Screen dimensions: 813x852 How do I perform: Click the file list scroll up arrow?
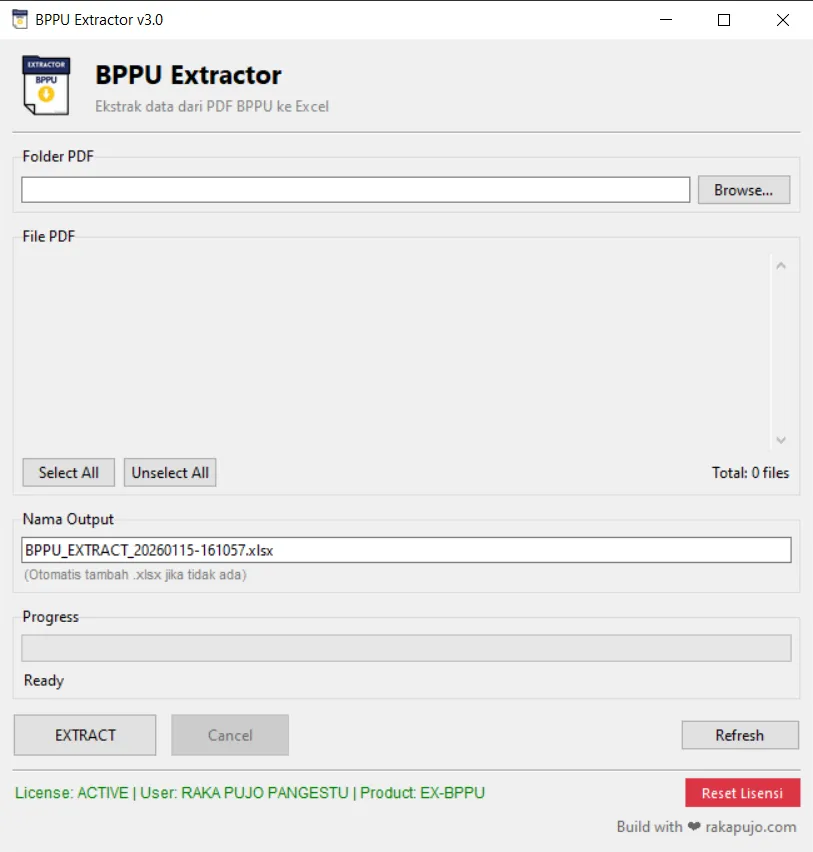[781, 266]
